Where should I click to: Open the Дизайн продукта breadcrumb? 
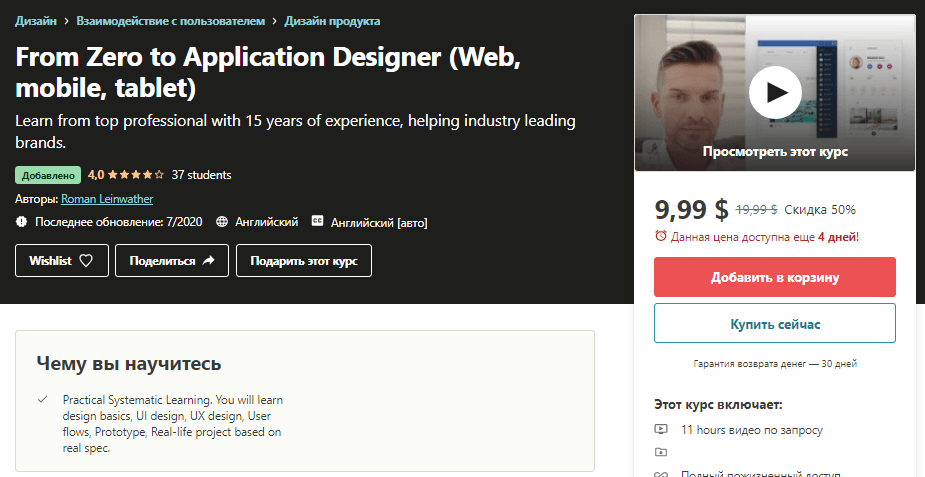[x=332, y=21]
